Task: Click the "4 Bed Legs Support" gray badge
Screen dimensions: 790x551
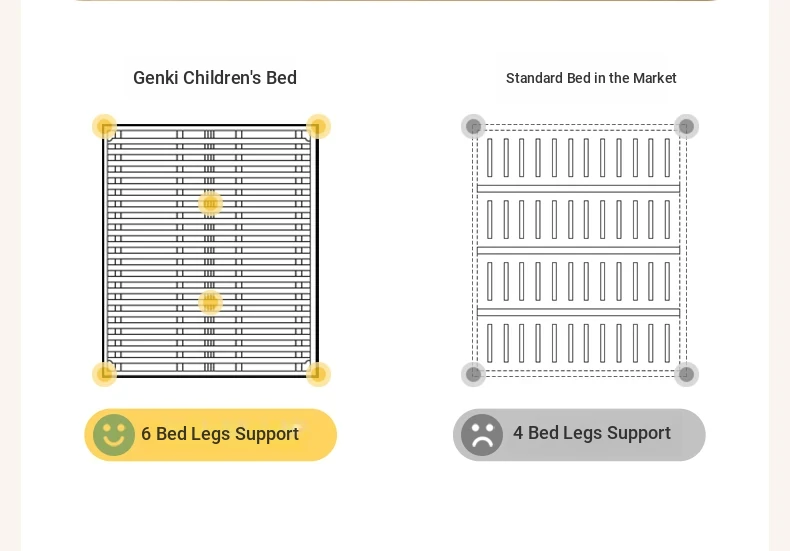Action: (x=579, y=435)
